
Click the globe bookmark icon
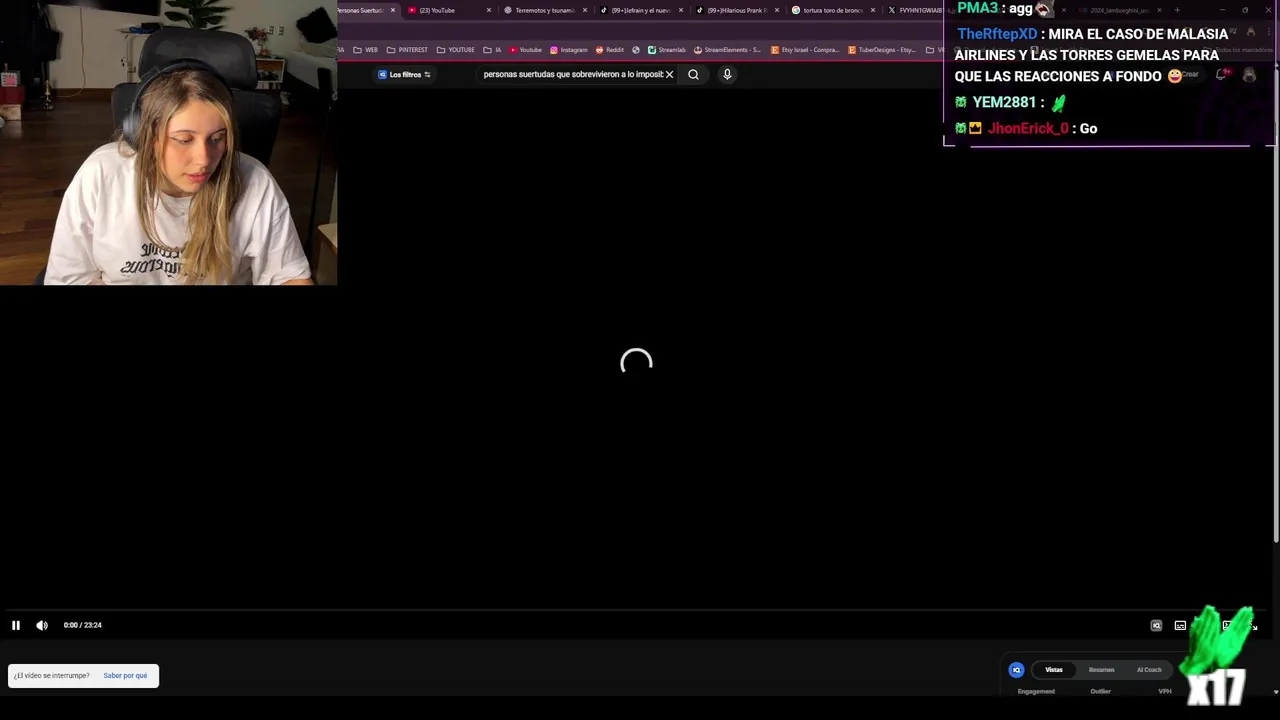636,50
